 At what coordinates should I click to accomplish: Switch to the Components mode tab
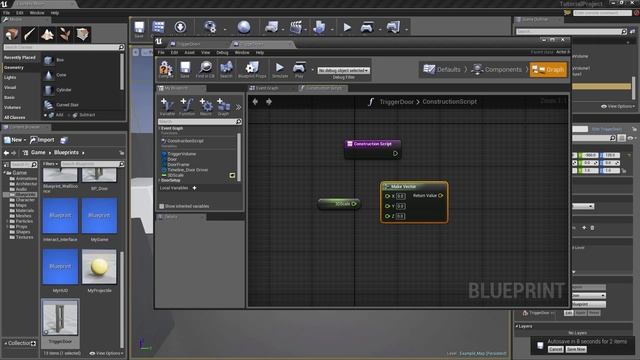point(497,69)
